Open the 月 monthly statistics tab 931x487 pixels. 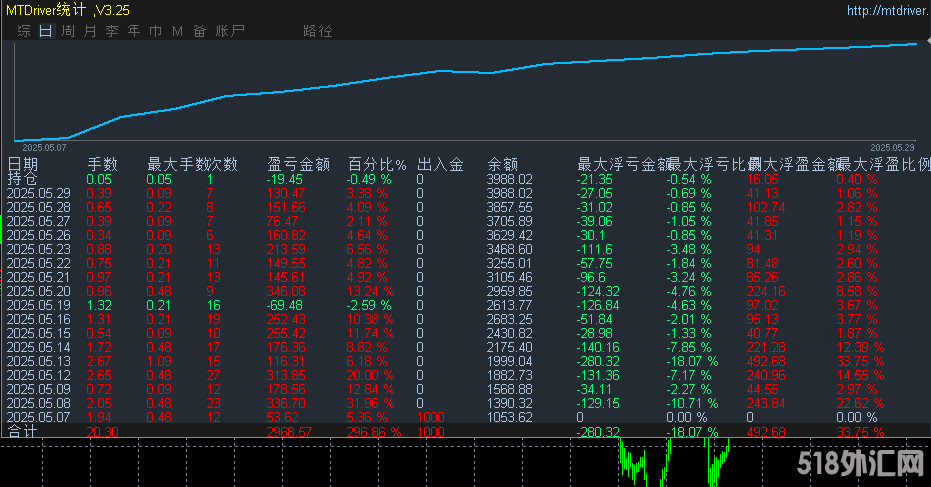point(90,31)
